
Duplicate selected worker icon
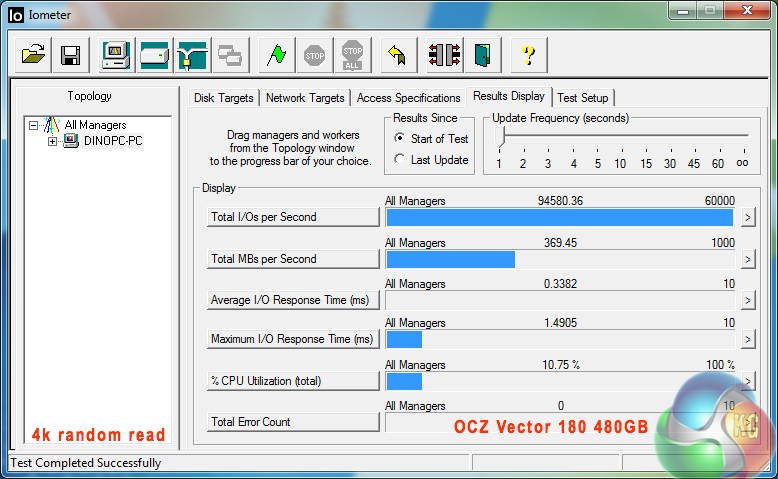pos(230,55)
